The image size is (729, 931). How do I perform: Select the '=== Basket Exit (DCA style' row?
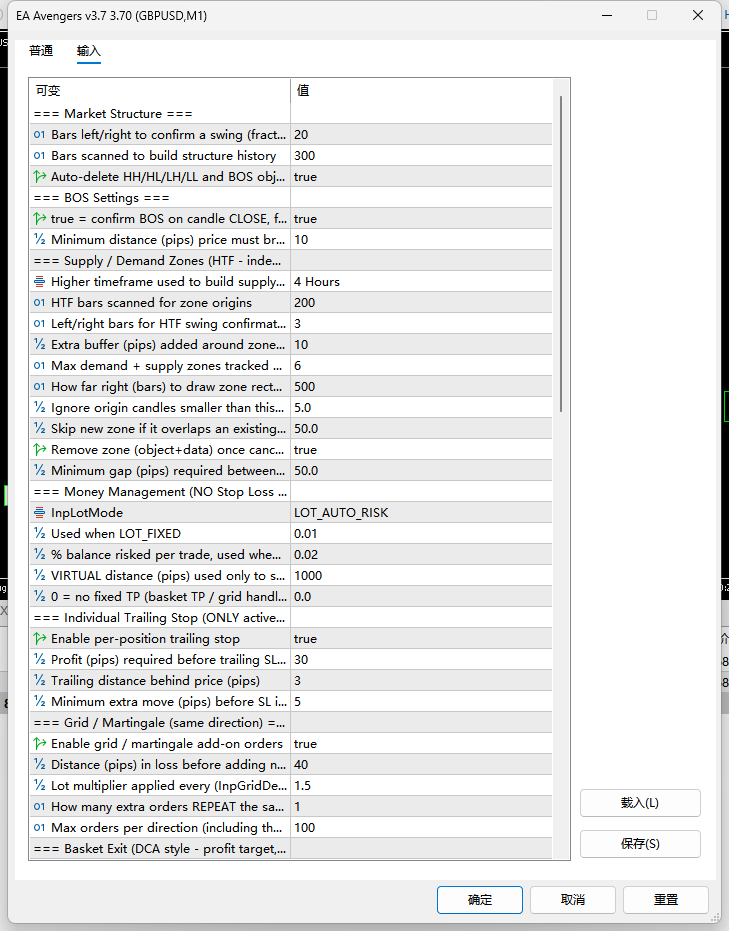(x=291, y=849)
